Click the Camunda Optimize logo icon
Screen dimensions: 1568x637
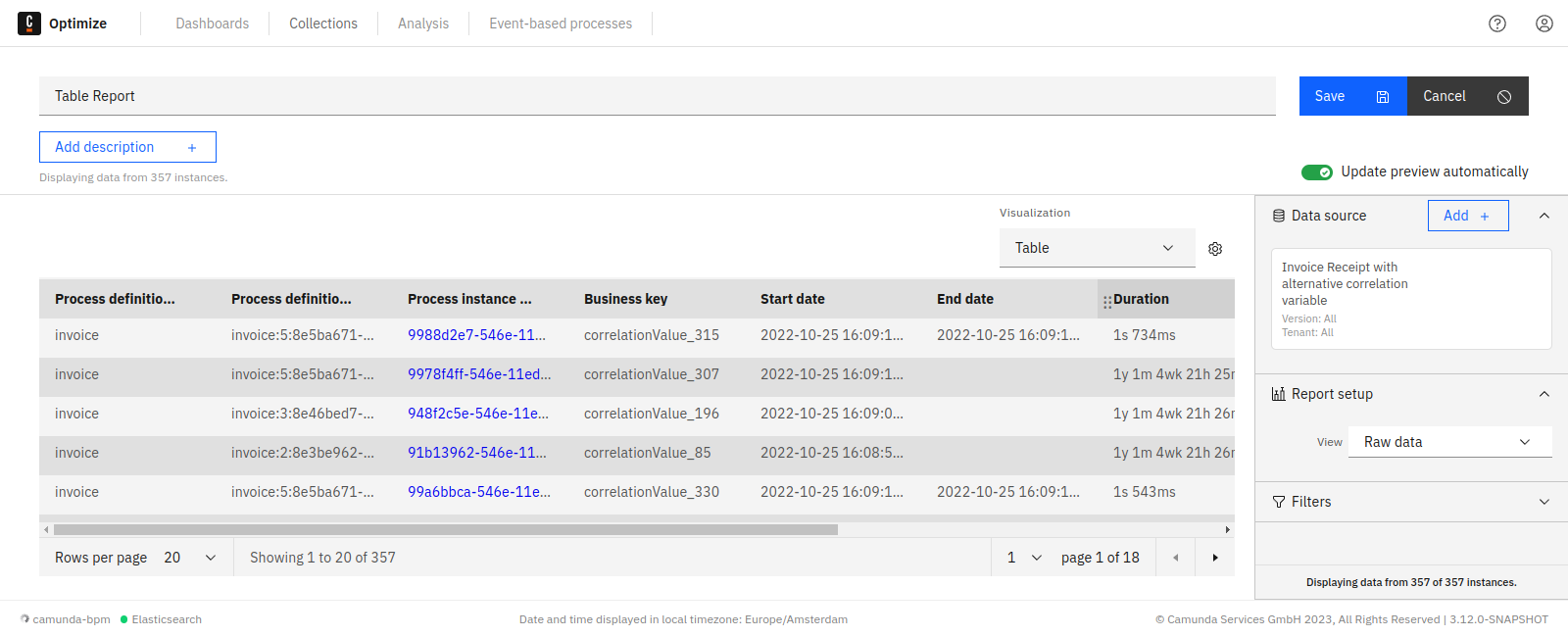29,24
